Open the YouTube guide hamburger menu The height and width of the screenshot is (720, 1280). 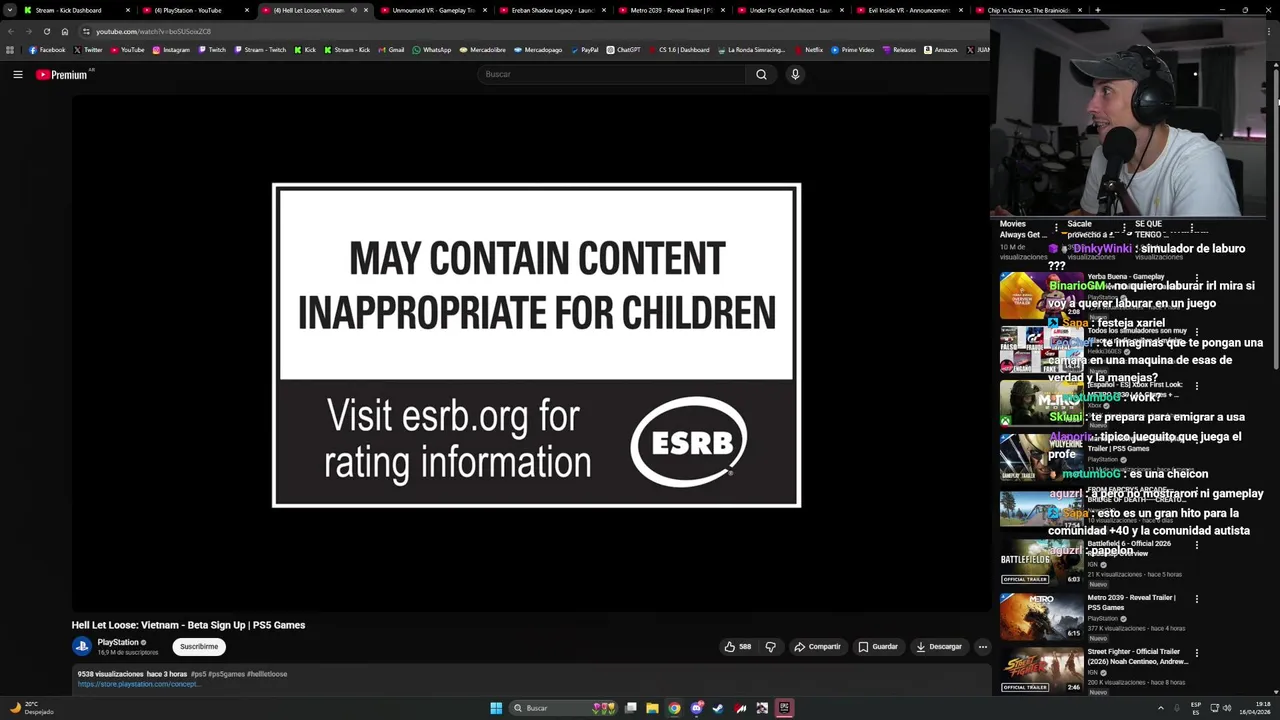point(18,74)
